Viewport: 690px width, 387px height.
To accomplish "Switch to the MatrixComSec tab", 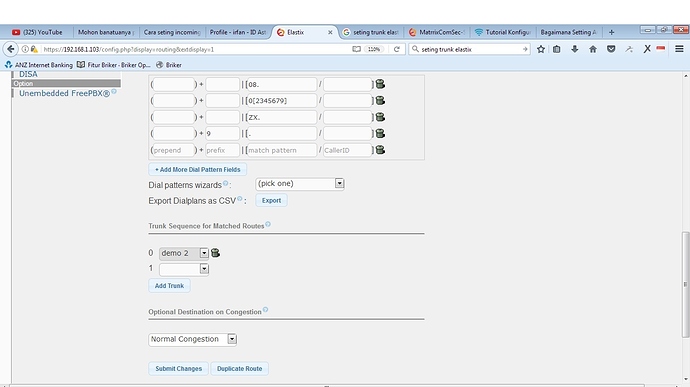I will pyautogui.click(x=437, y=32).
